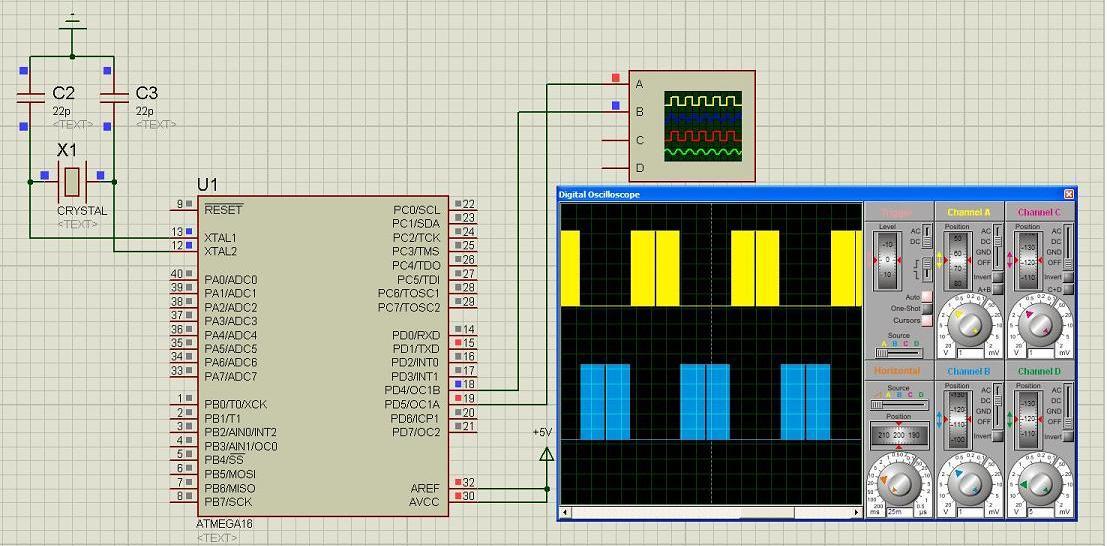Enable One-Shot trigger mode
1107x546 pixels.
tap(926, 309)
